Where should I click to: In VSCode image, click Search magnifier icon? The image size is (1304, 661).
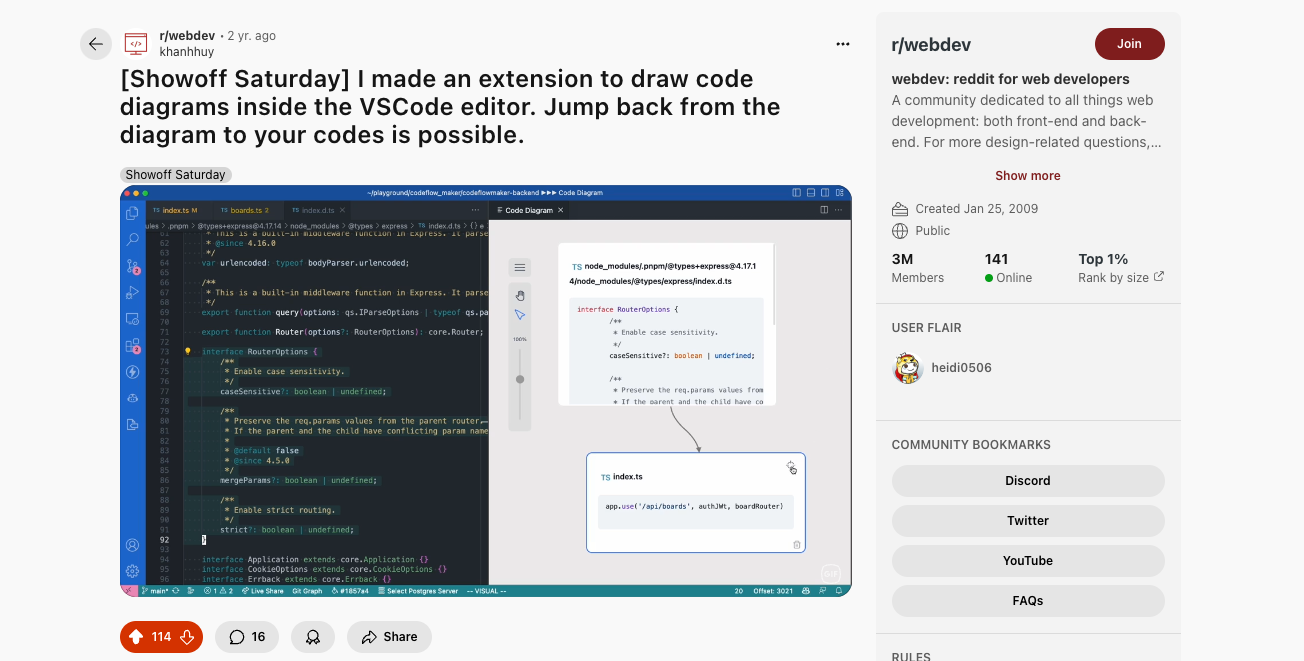coord(132,240)
